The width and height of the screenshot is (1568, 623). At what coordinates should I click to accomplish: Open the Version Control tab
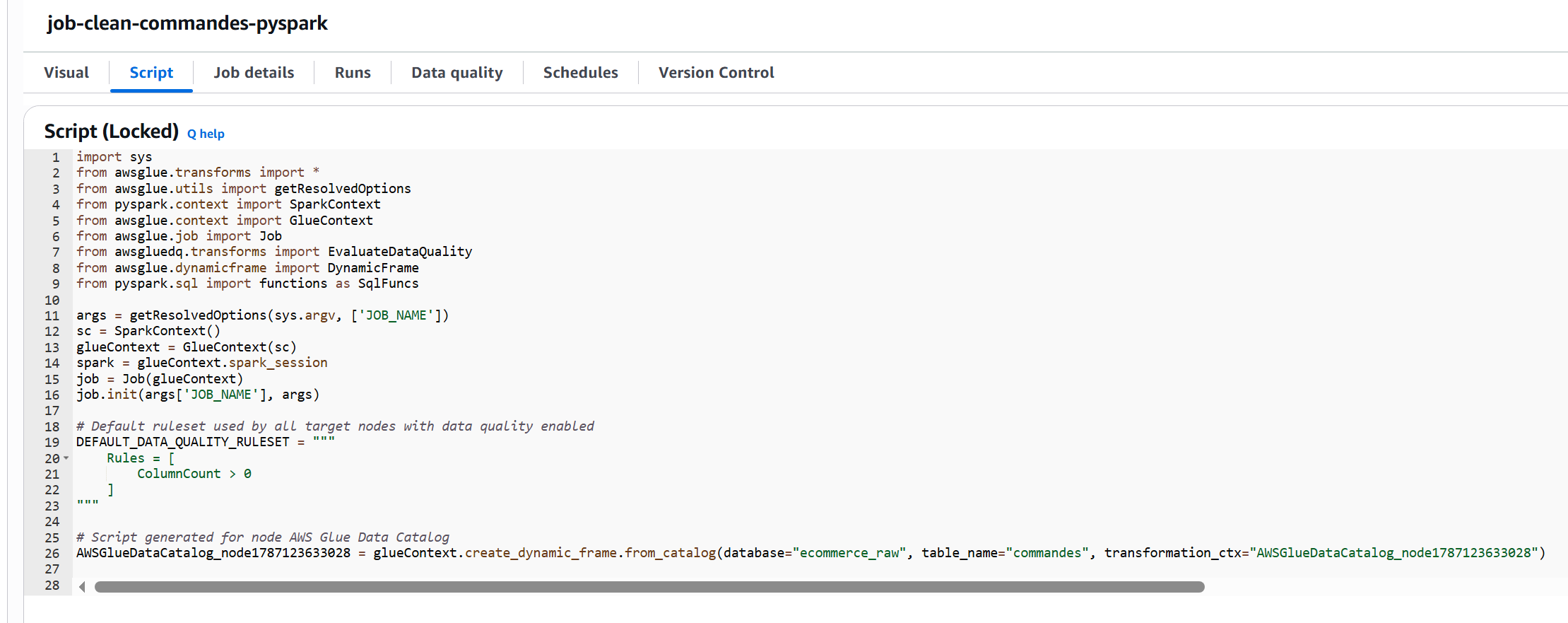pyautogui.click(x=716, y=72)
